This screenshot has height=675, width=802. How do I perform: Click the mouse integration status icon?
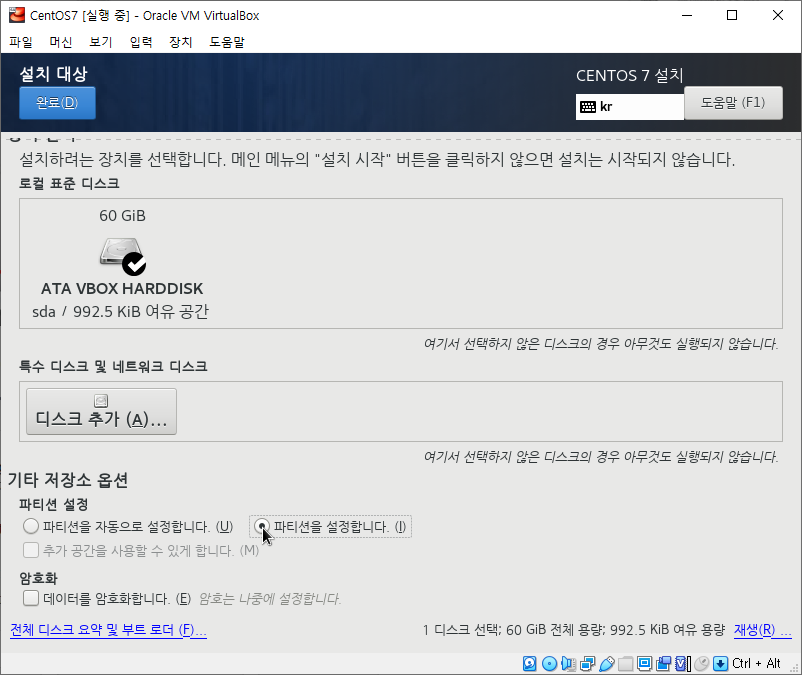click(x=702, y=664)
